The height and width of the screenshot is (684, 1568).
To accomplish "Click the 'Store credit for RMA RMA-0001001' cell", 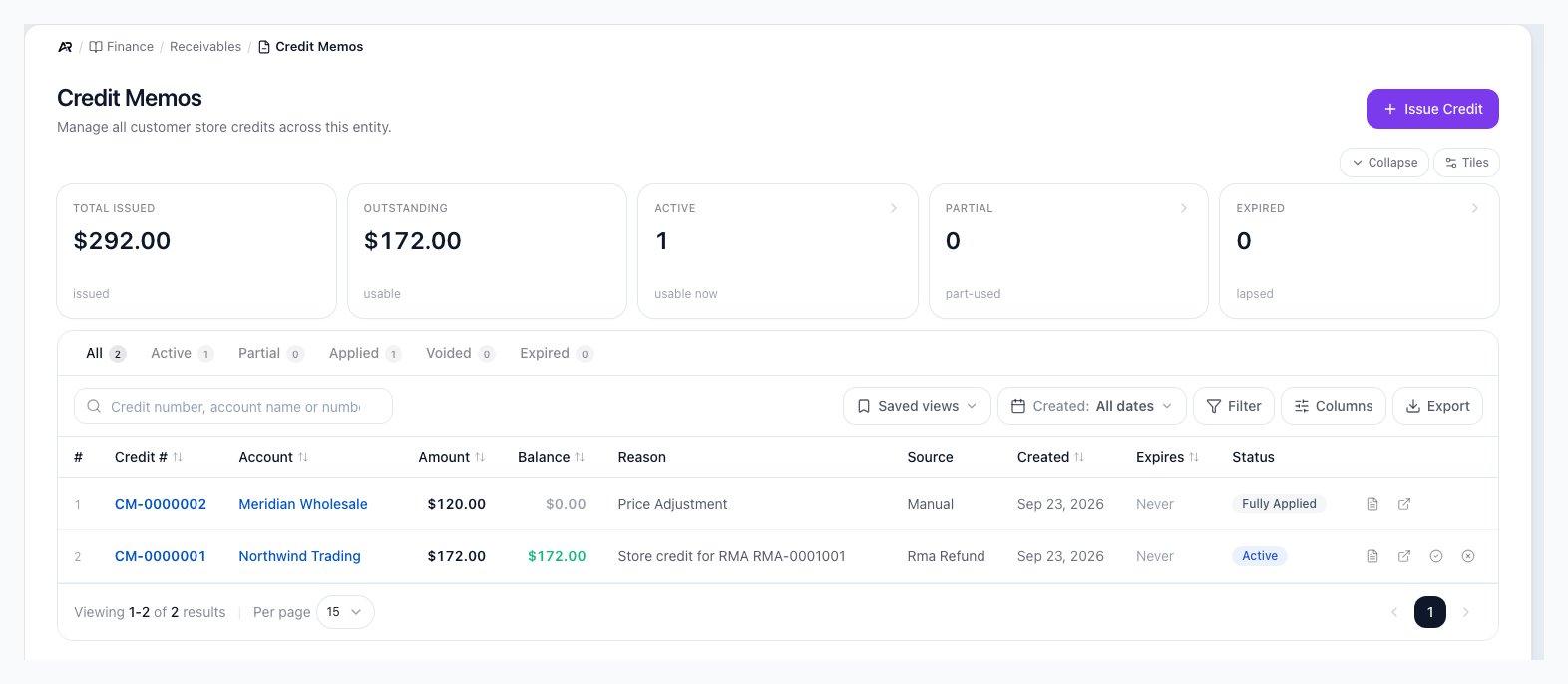I will pyautogui.click(x=732, y=556).
